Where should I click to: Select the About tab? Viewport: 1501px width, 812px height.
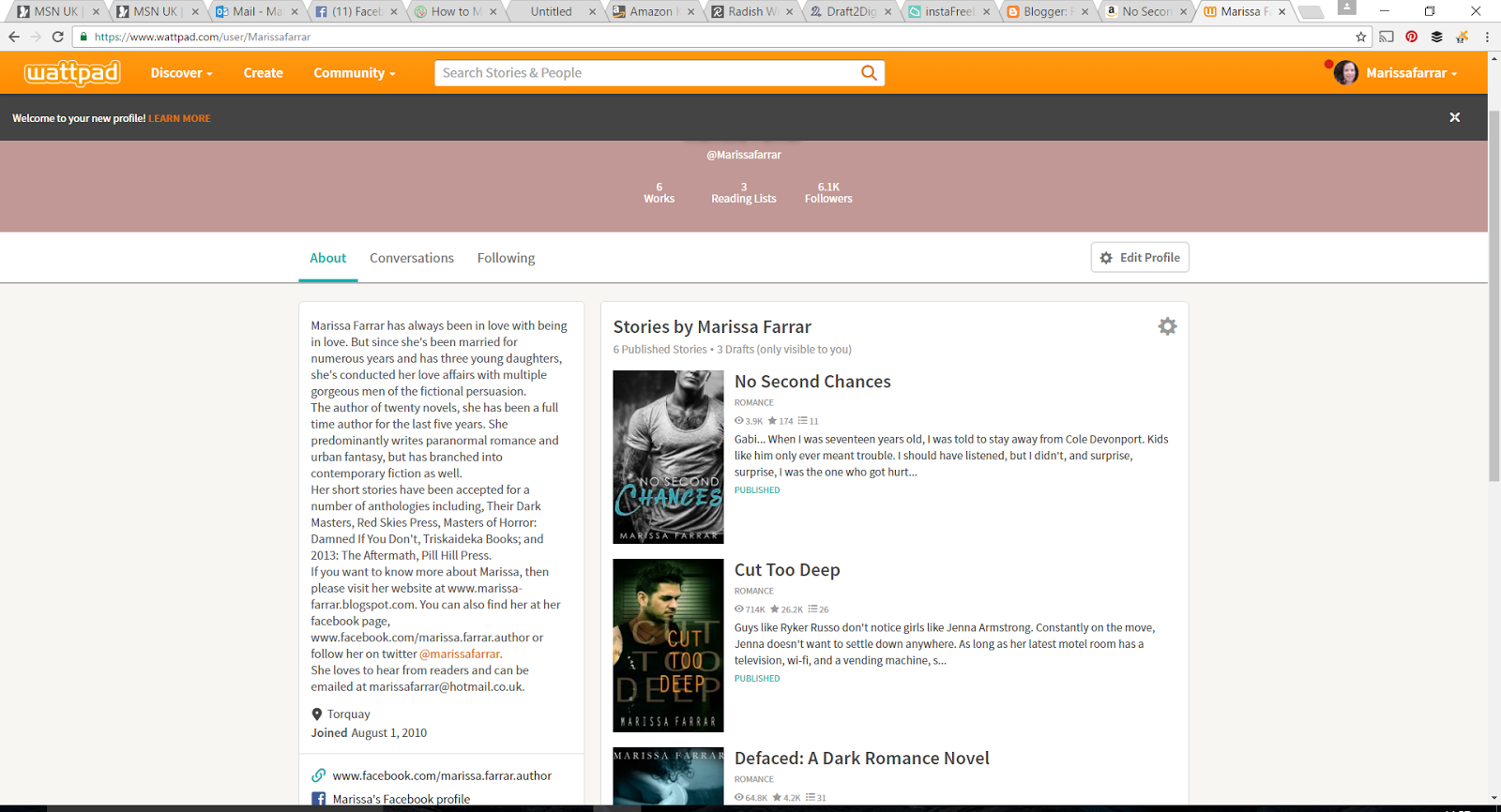(327, 258)
